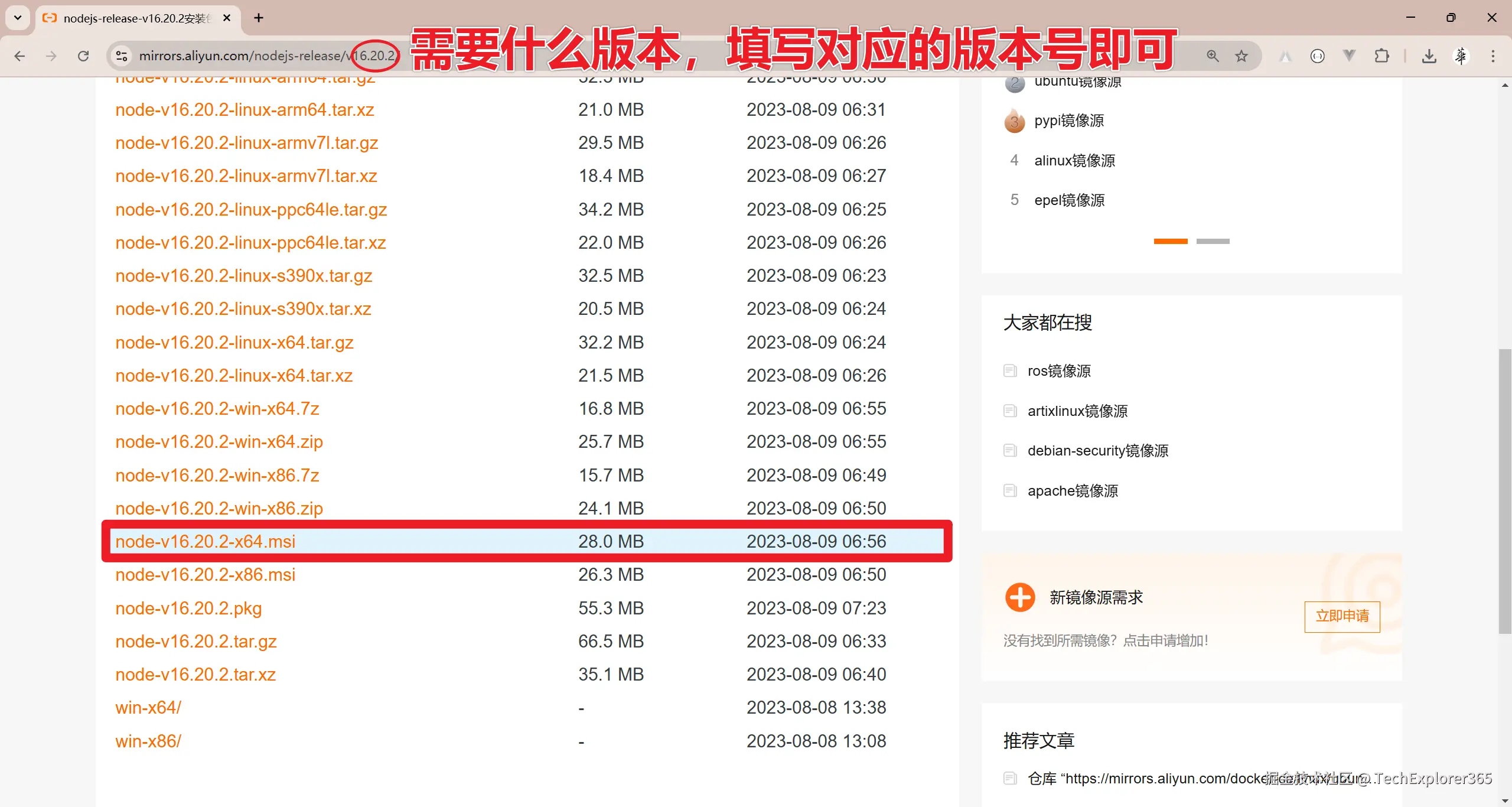Select the first orange carousel indicator

(x=1170, y=241)
